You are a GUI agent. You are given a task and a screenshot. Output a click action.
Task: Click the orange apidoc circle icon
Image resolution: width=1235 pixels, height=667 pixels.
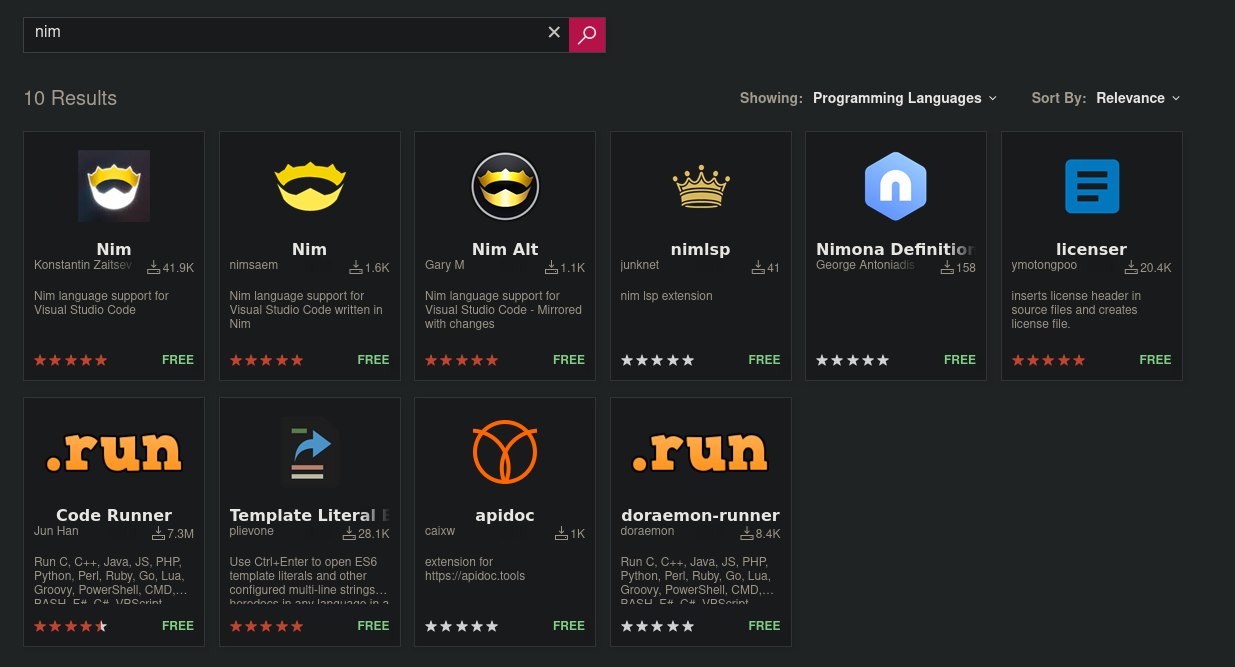click(x=505, y=452)
